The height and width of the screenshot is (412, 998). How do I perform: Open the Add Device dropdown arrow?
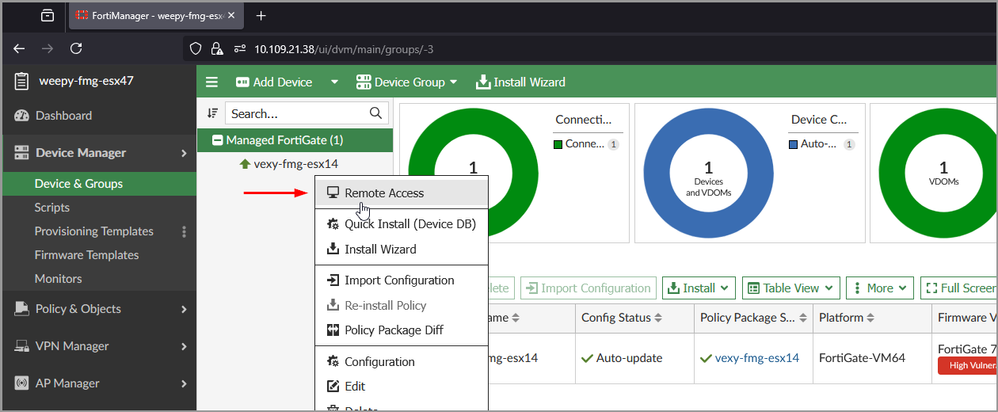(x=334, y=82)
